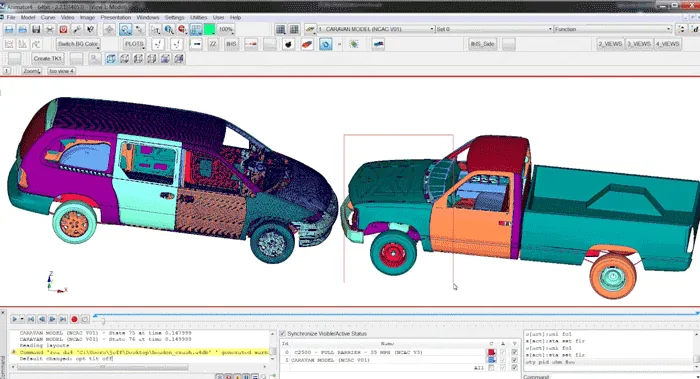Click the blue rotate/refresh icon
700x379 pixels.
(325, 44)
